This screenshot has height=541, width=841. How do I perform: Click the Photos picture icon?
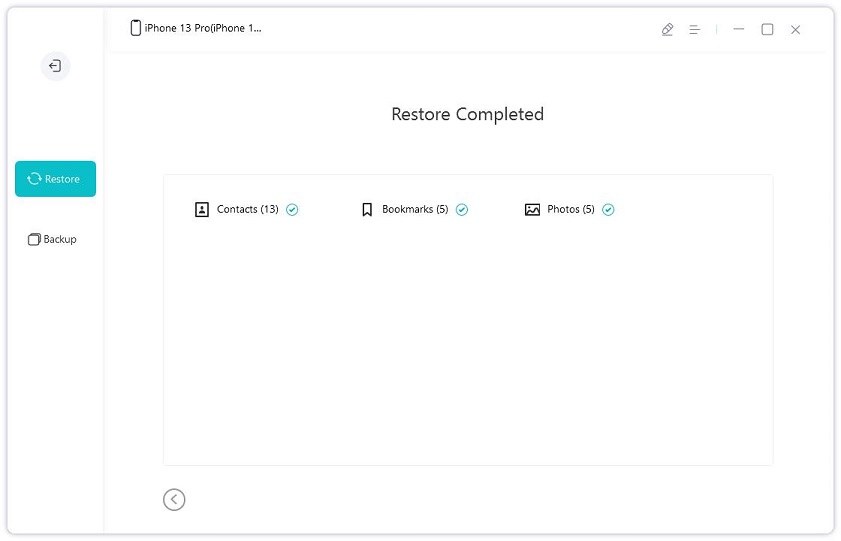click(x=532, y=209)
